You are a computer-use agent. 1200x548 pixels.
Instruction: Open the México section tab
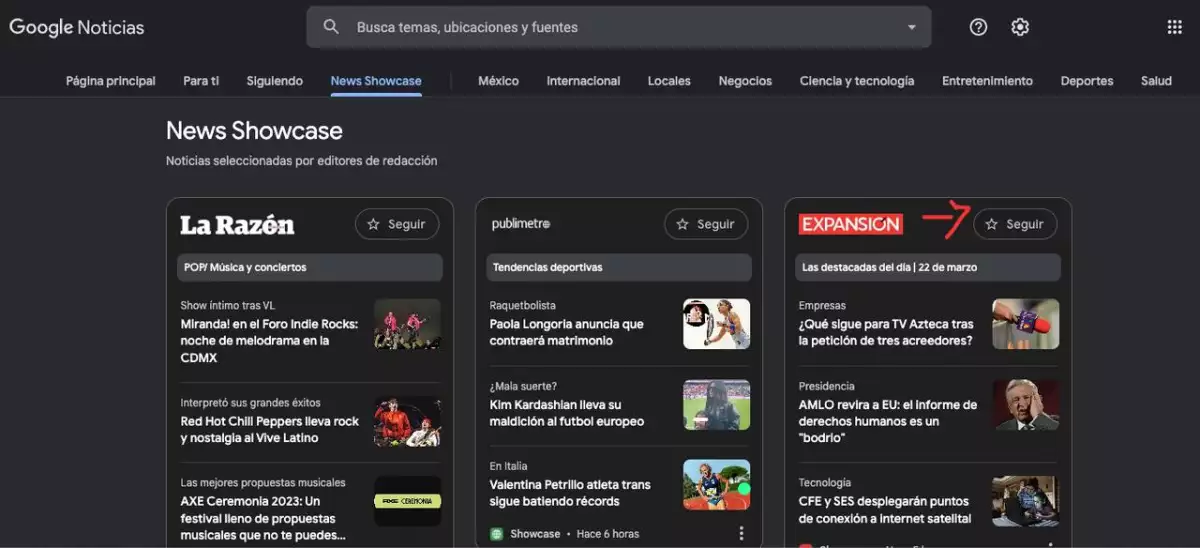[498, 81]
